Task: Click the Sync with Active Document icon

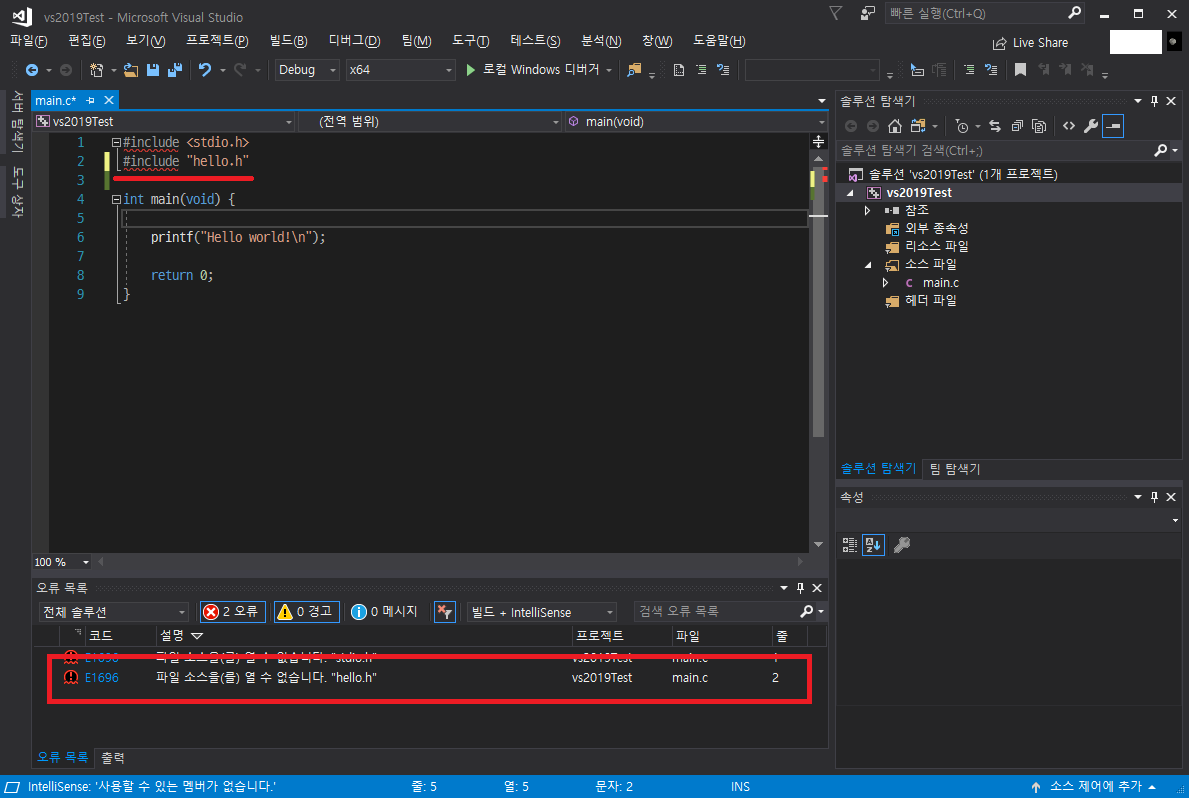Action: click(994, 125)
